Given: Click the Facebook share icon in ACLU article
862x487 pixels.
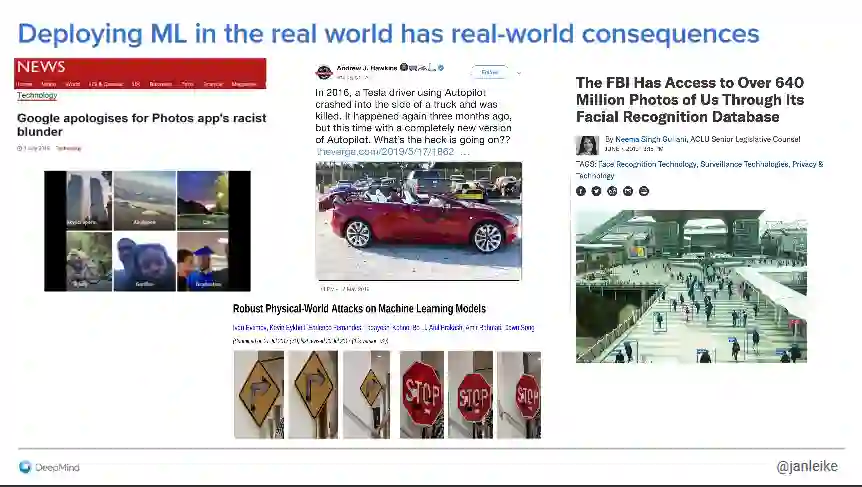Looking at the screenshot, I should pyautogui.click(x=581, y=191).
